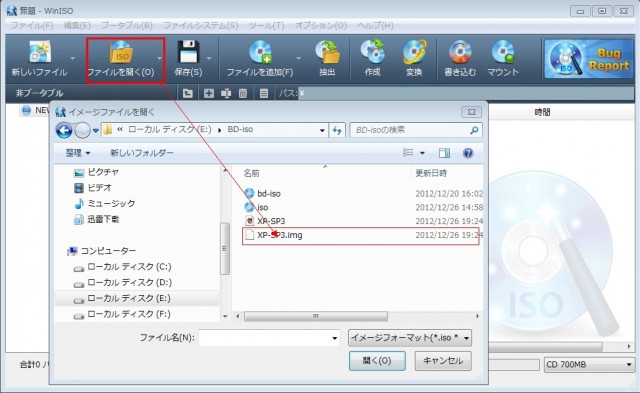The image size is (640, 393).
Task: Click the up-folder icon in path toolbar
Action: pyautogui.click(x=187, y=93)
